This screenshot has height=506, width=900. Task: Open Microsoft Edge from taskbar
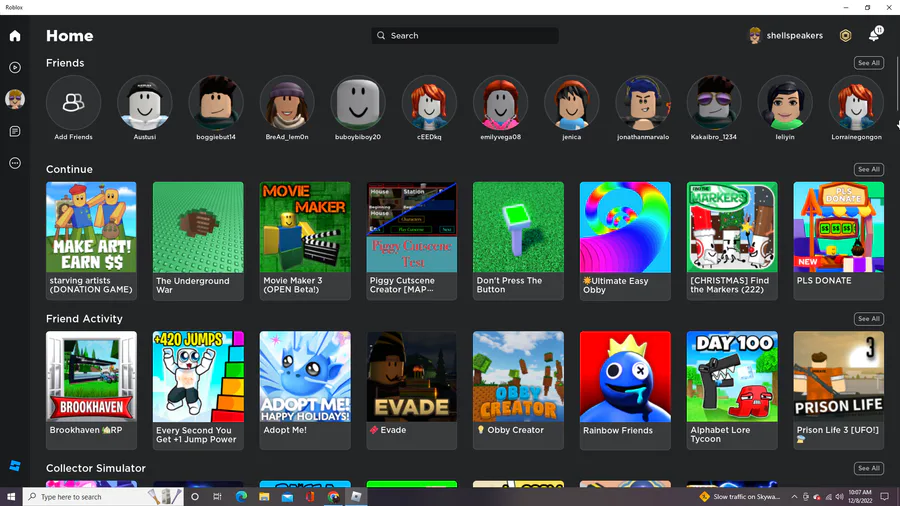[241, 497]
